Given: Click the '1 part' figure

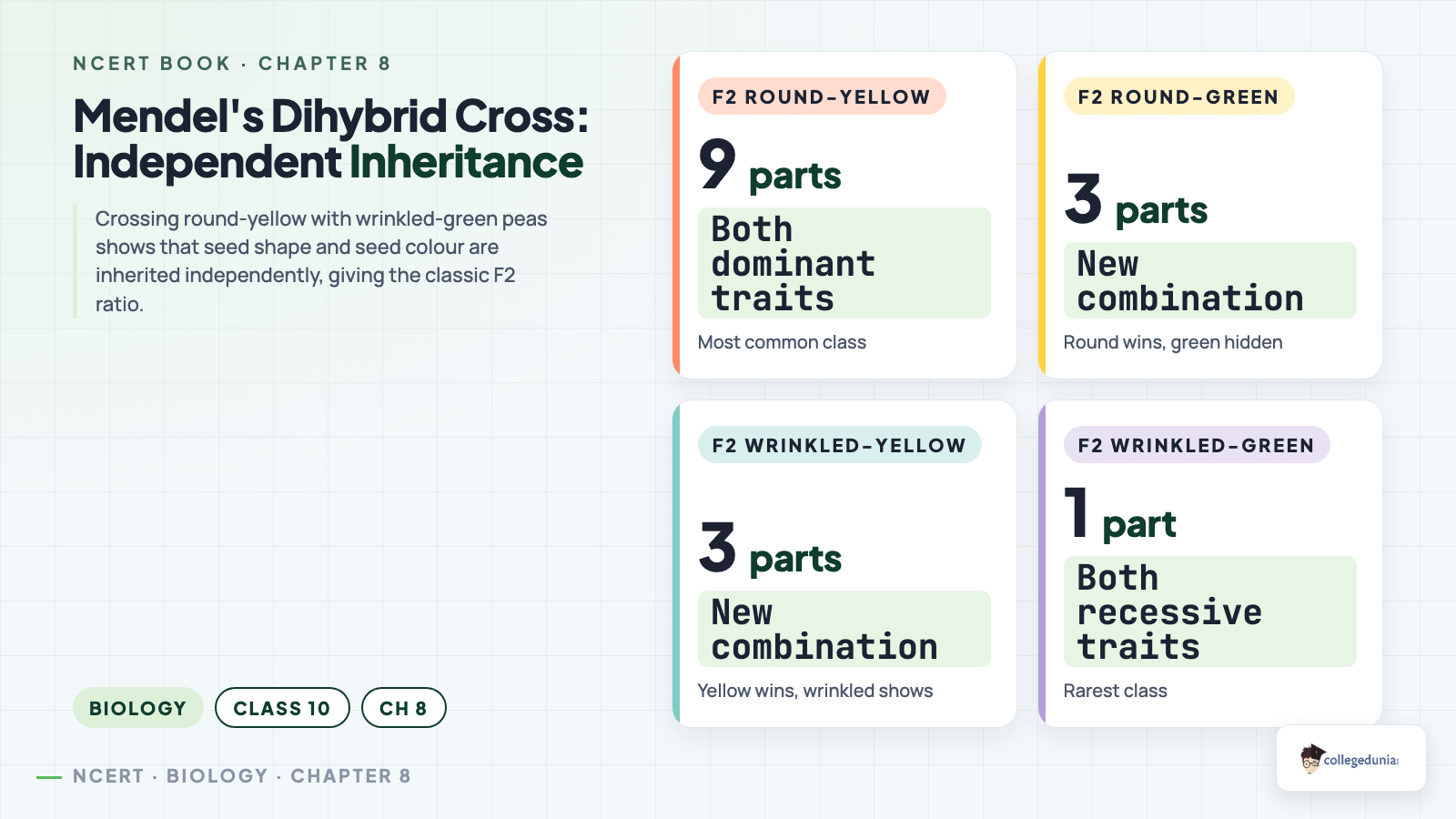Looking at the screenshot, I should pyautogui.click(x=1120, y=514).
